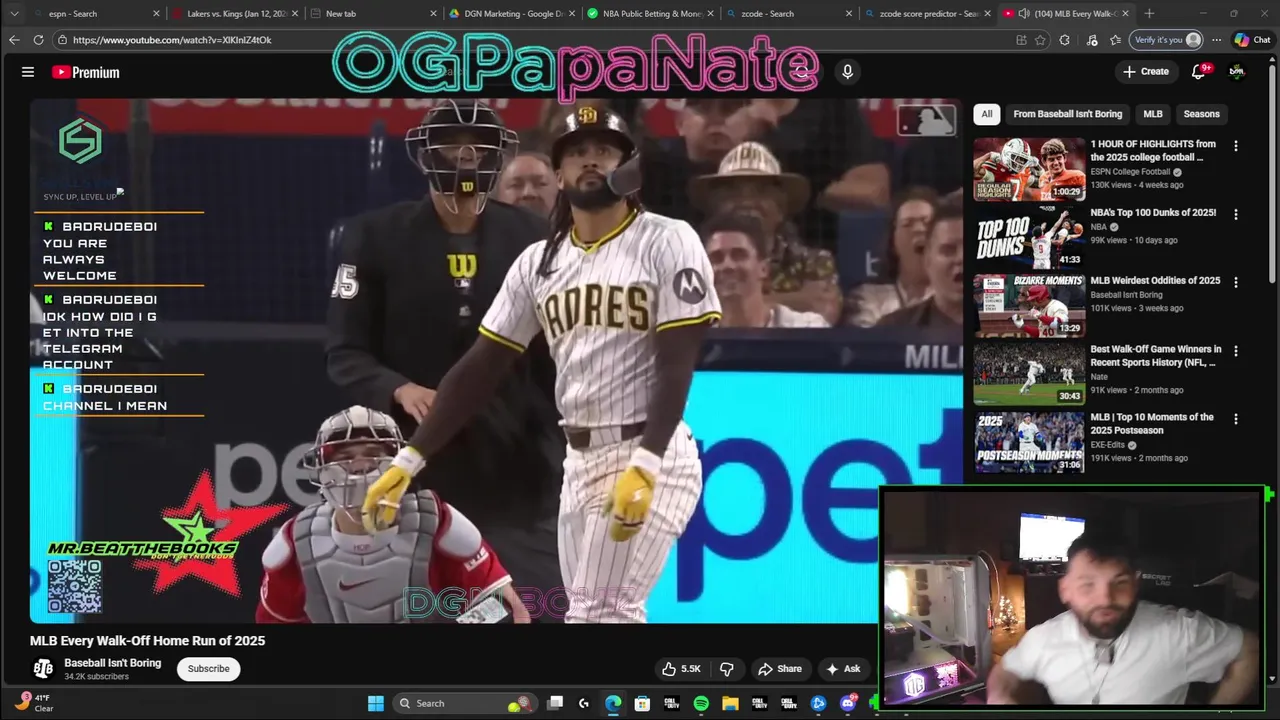Dislike this video
The image size is (1280, 720).
point(727,669)
